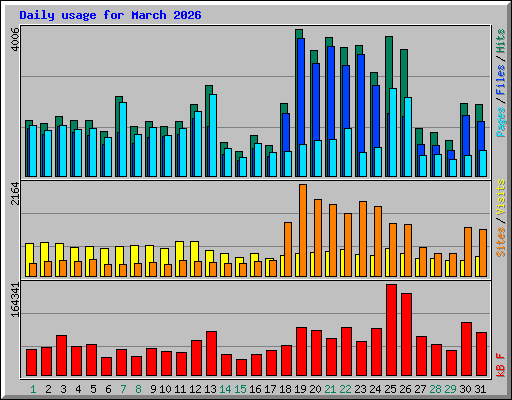
Task: Click the orange visits bar for day 30
Action: coord(468,252)
